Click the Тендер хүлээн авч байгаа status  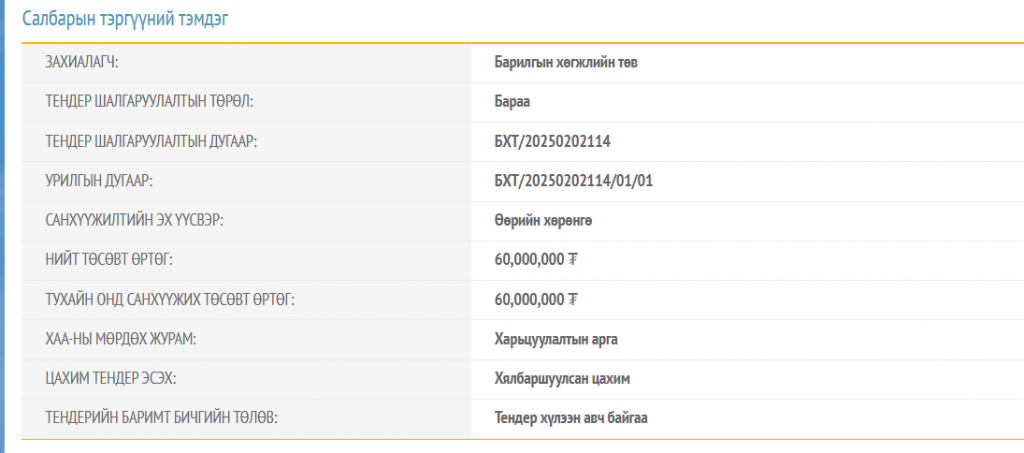pyautogui.click(x=571, y=418)
